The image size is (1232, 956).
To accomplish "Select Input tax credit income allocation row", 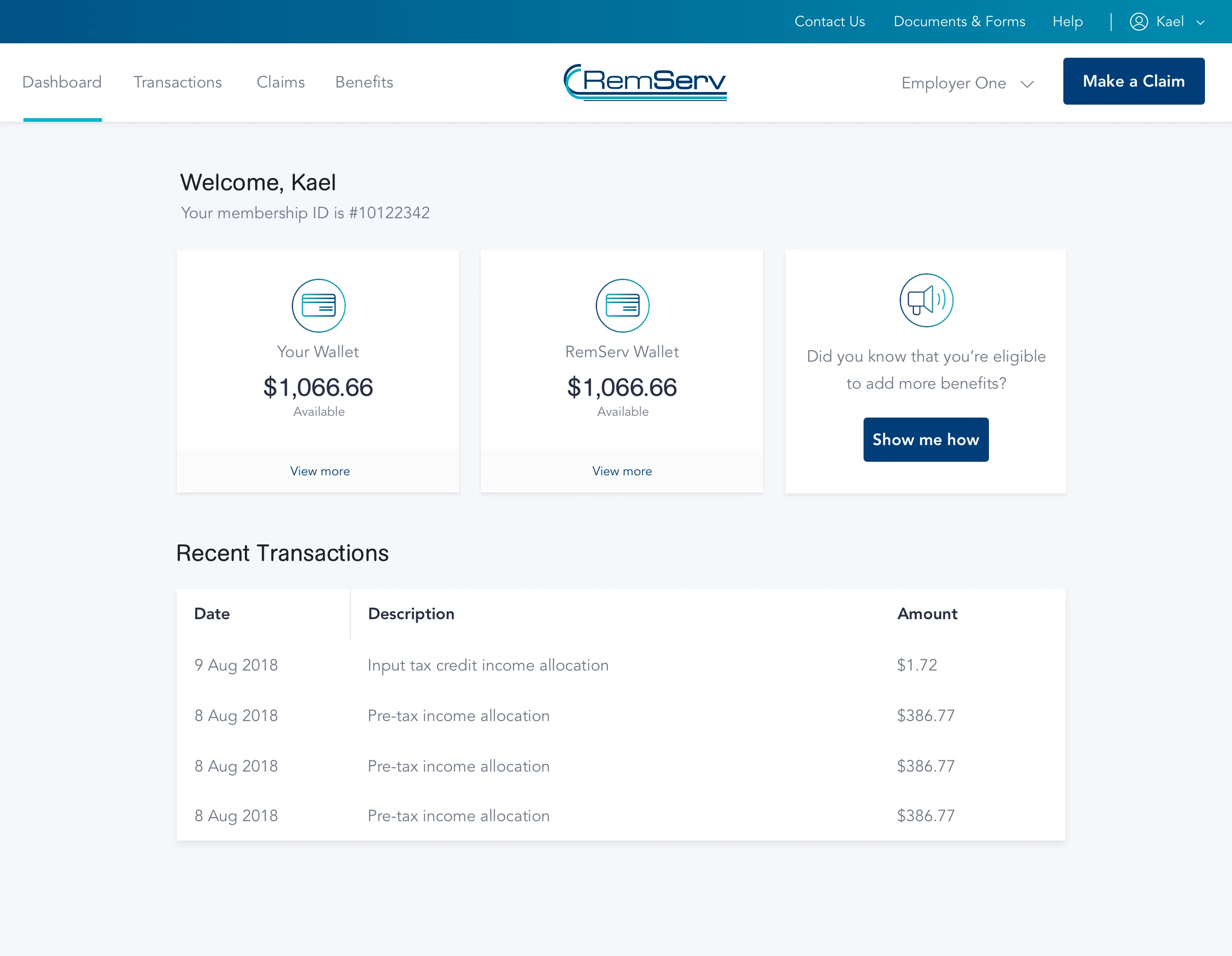I will (x=621, y=665).
